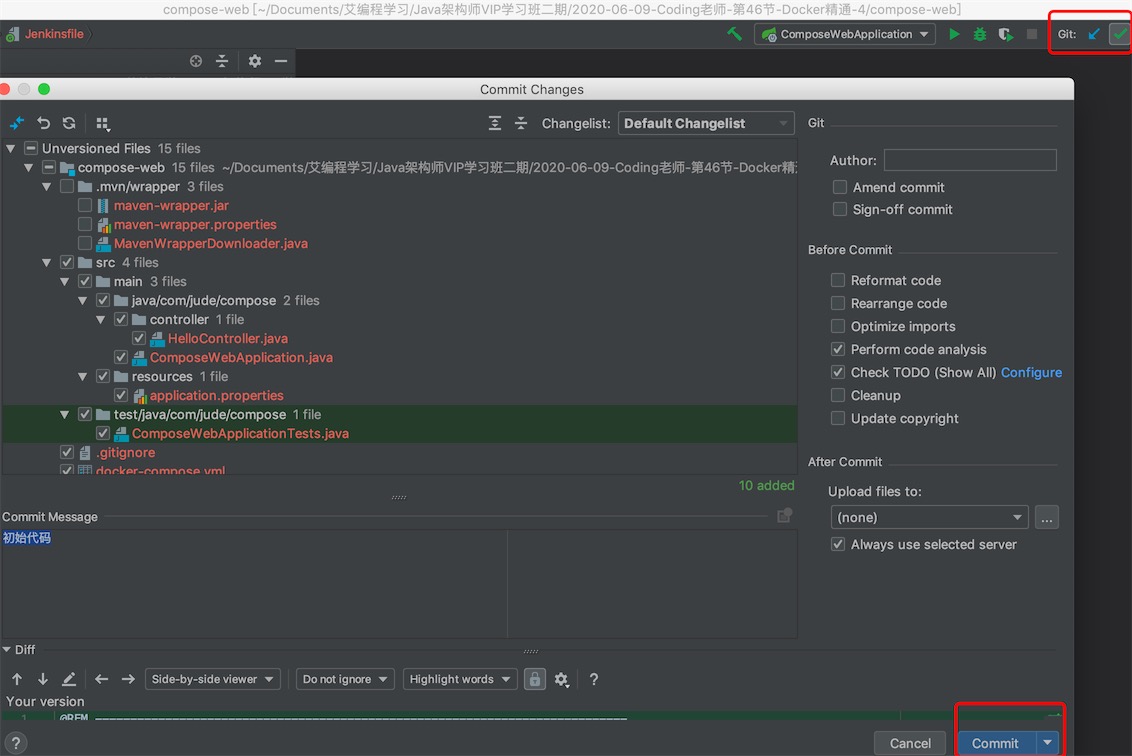This screenshot has width=1132, height=756.
Task: Click the Build project hammer icon
Action: [x=734, y=34]
